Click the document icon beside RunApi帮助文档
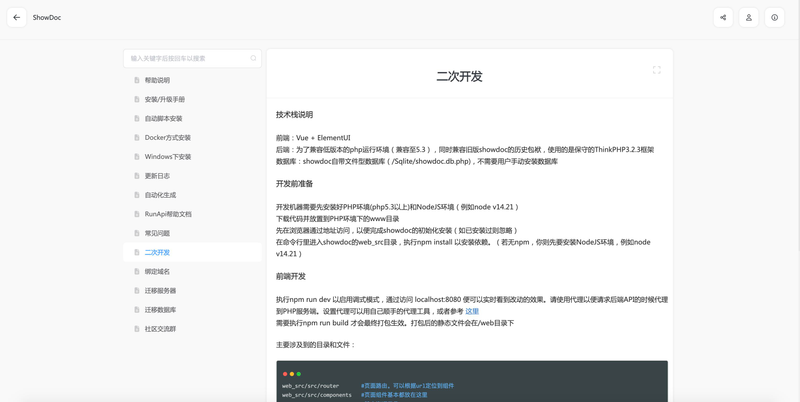Image resolution: width=800 pixels, height=402 pixels. [137, 214]
